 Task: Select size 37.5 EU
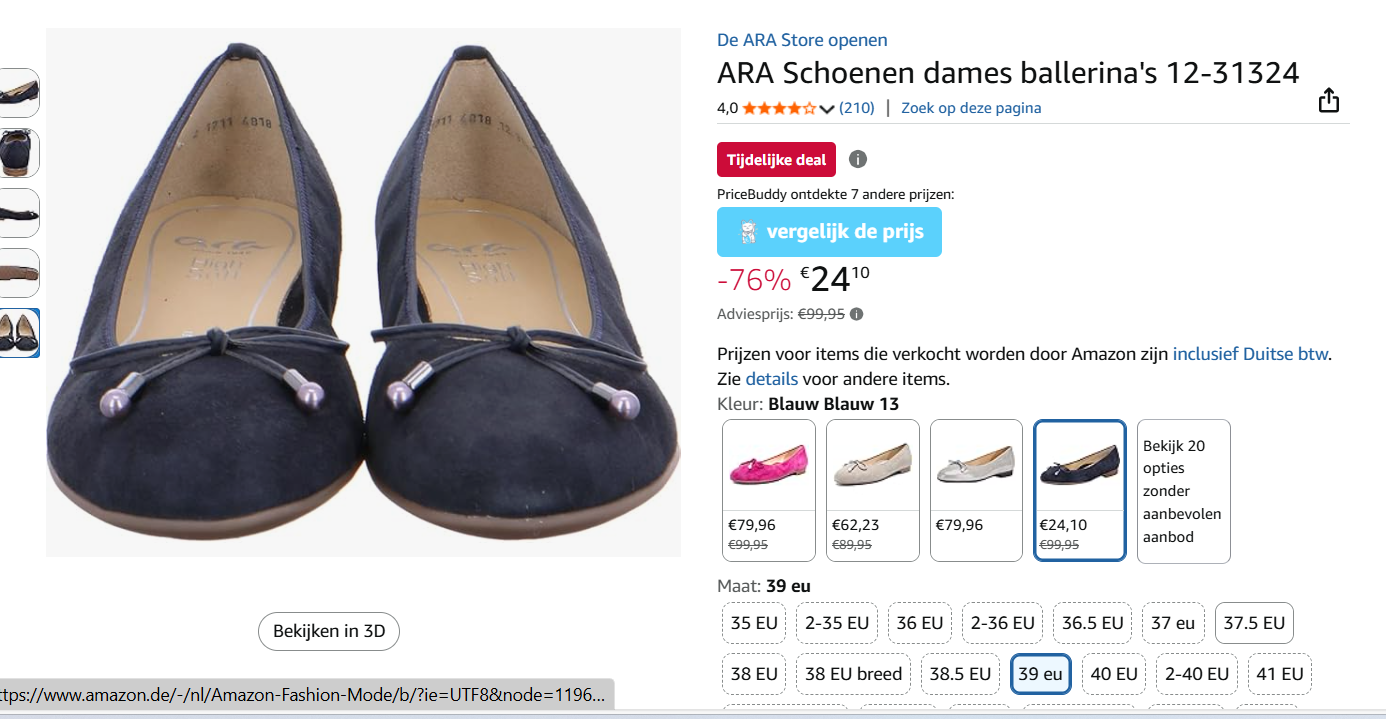1254,622
